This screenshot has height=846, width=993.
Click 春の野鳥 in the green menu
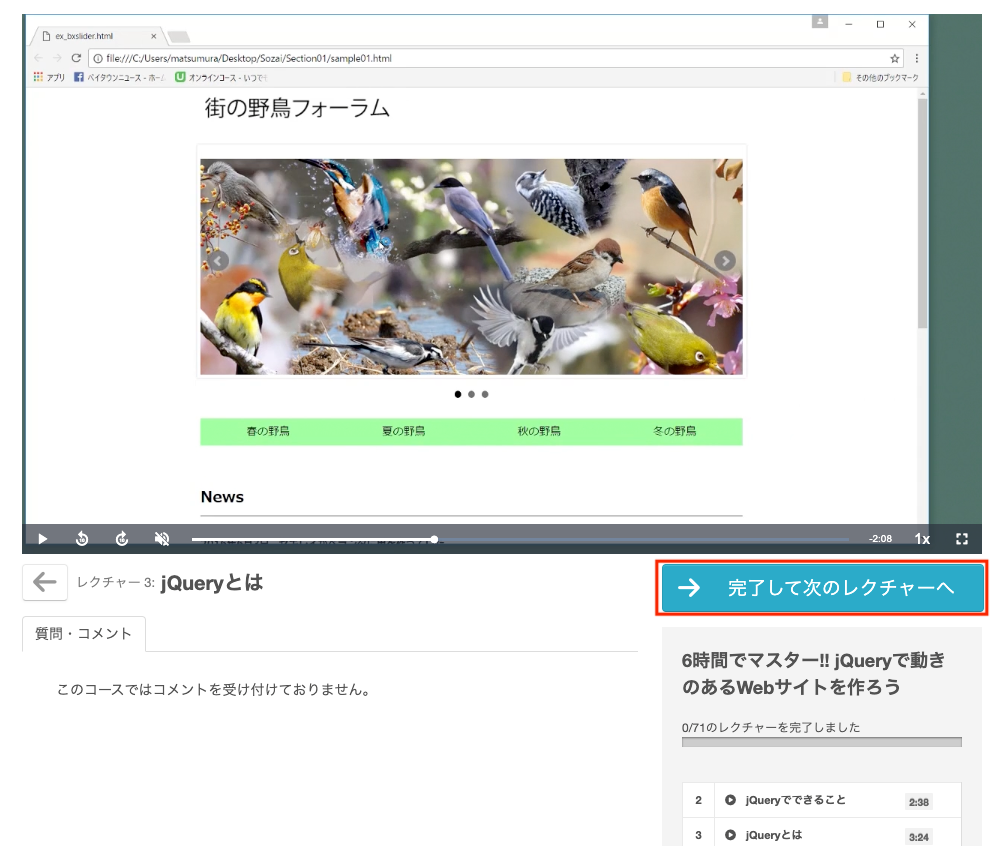pos(268,432)
